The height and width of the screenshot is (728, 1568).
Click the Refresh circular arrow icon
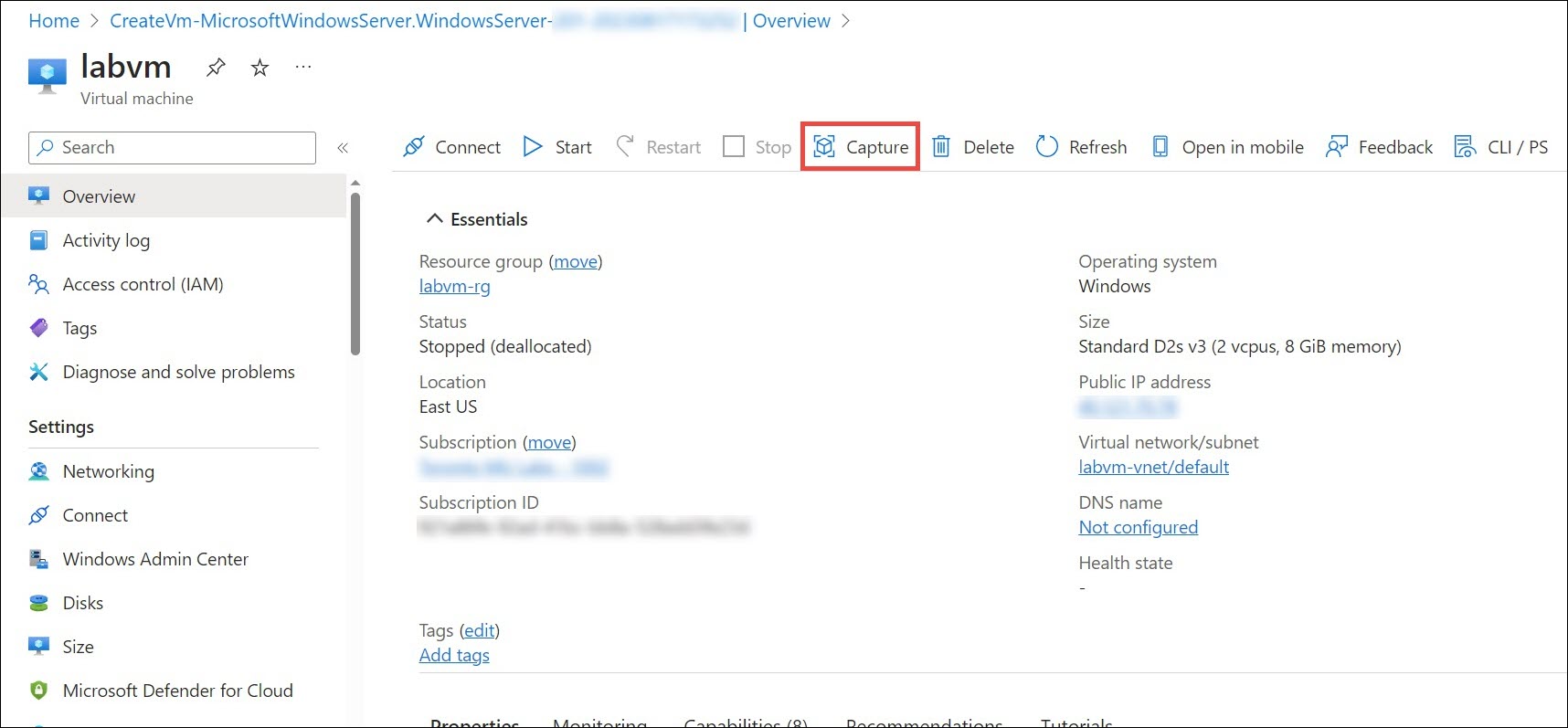1047,146
